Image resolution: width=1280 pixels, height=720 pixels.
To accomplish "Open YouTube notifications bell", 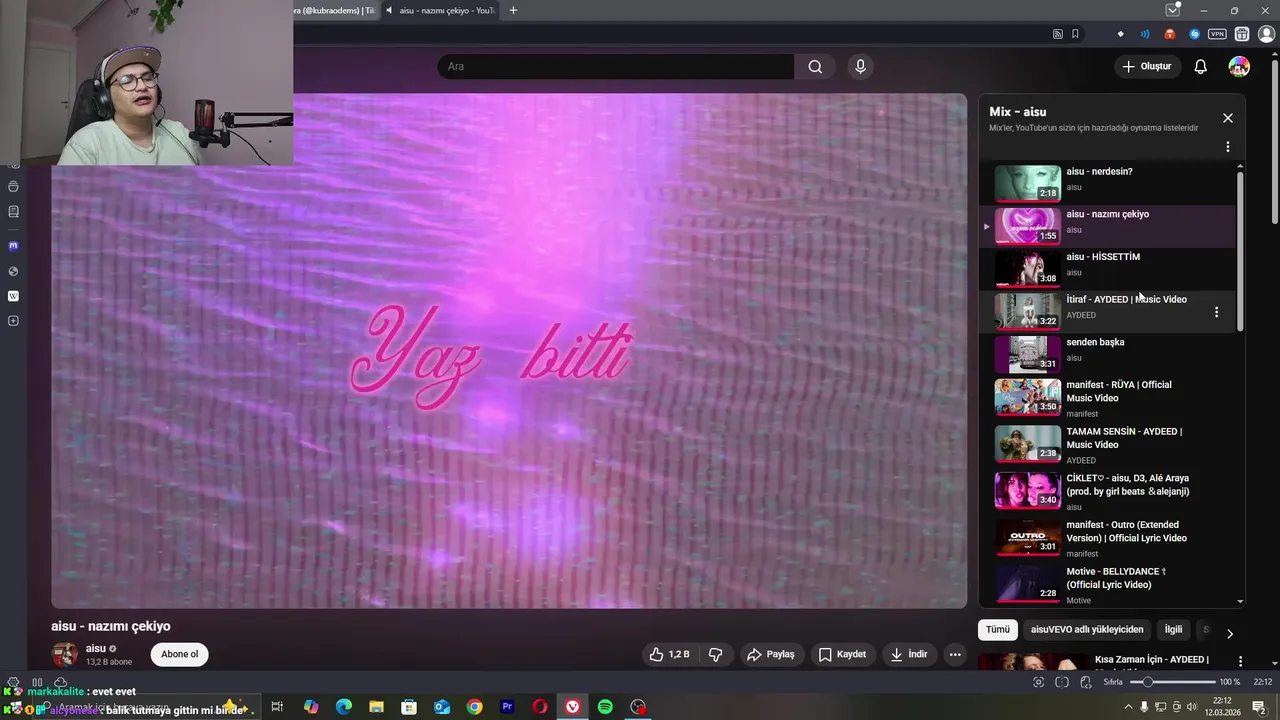I will click(x=1201, y=67).
